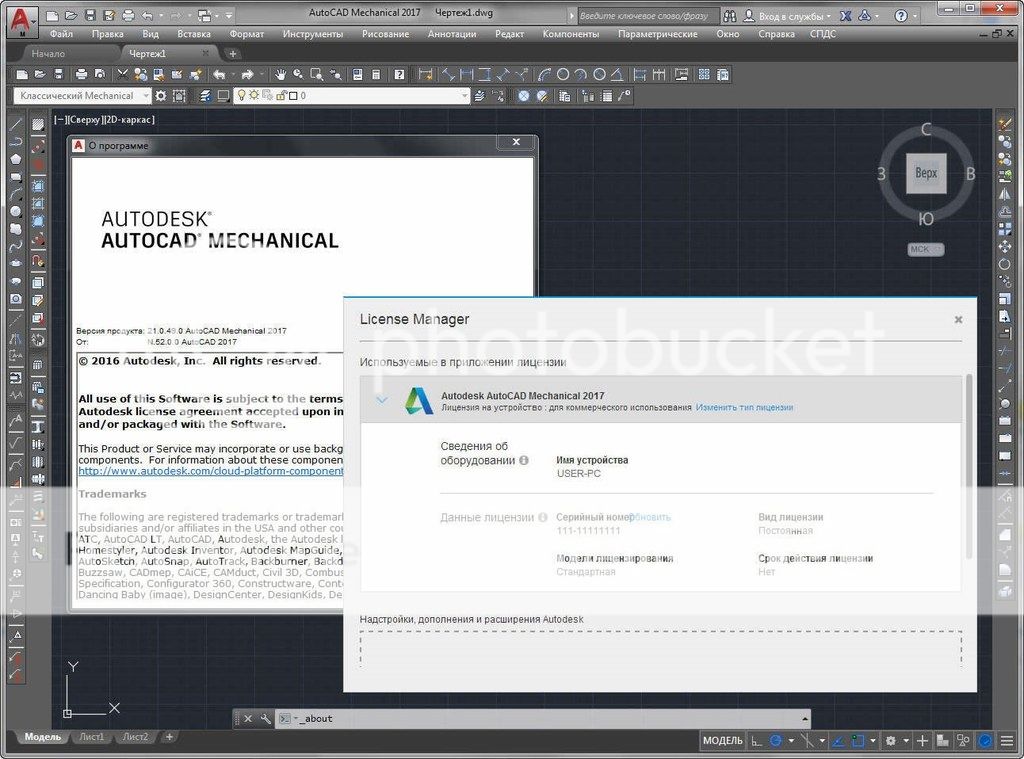Open command line customization wrench icon
Screen dimensions: 1024x759
point(265,719)
